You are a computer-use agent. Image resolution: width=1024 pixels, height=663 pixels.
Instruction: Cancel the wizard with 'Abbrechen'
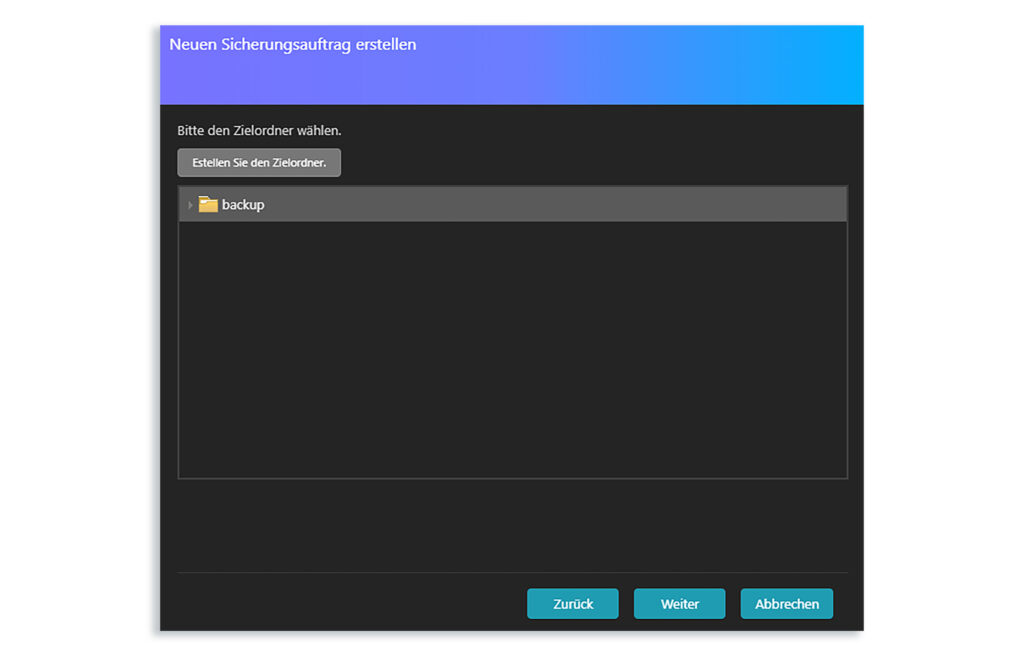pos(786,603)
